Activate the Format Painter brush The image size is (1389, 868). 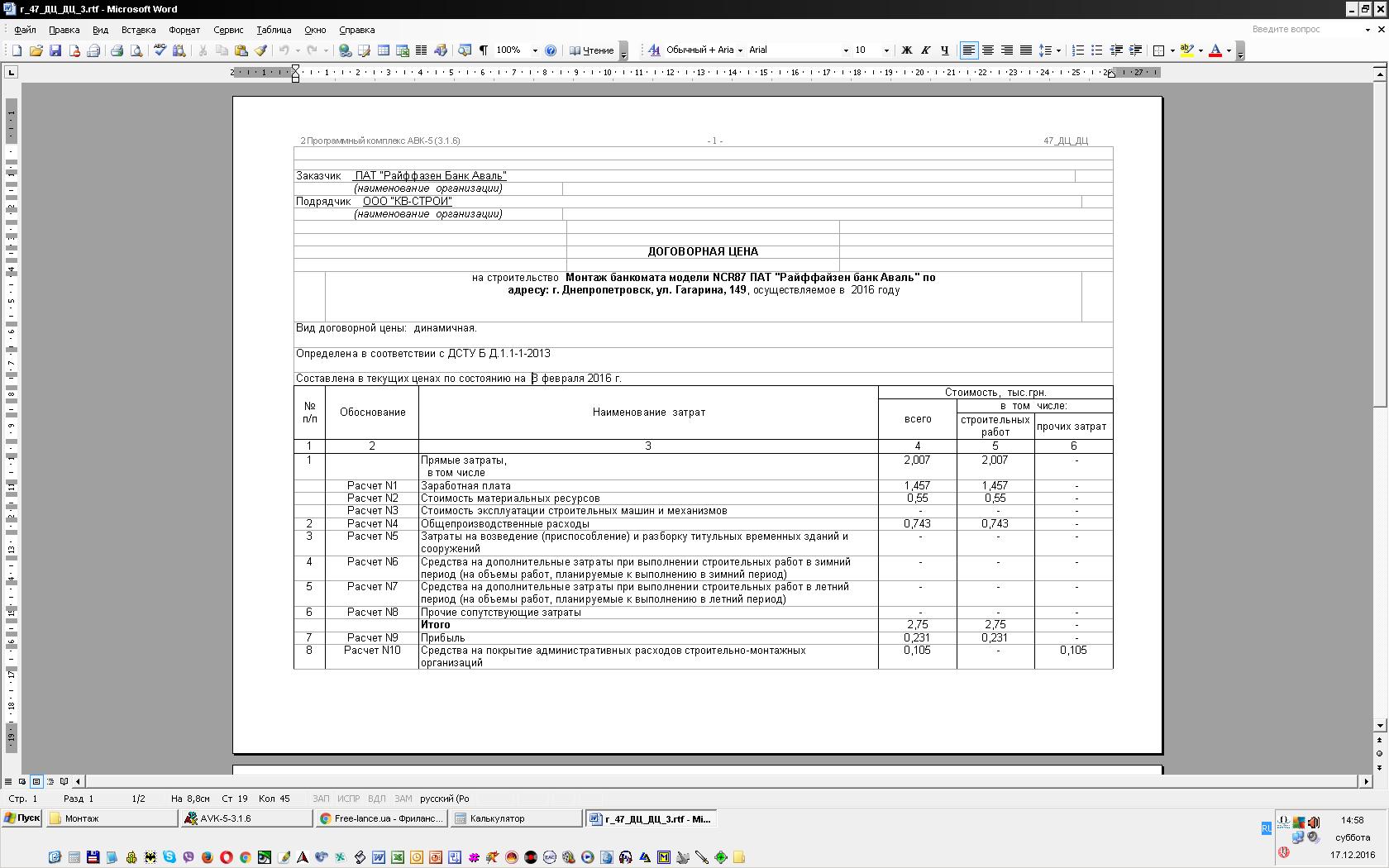260,50
